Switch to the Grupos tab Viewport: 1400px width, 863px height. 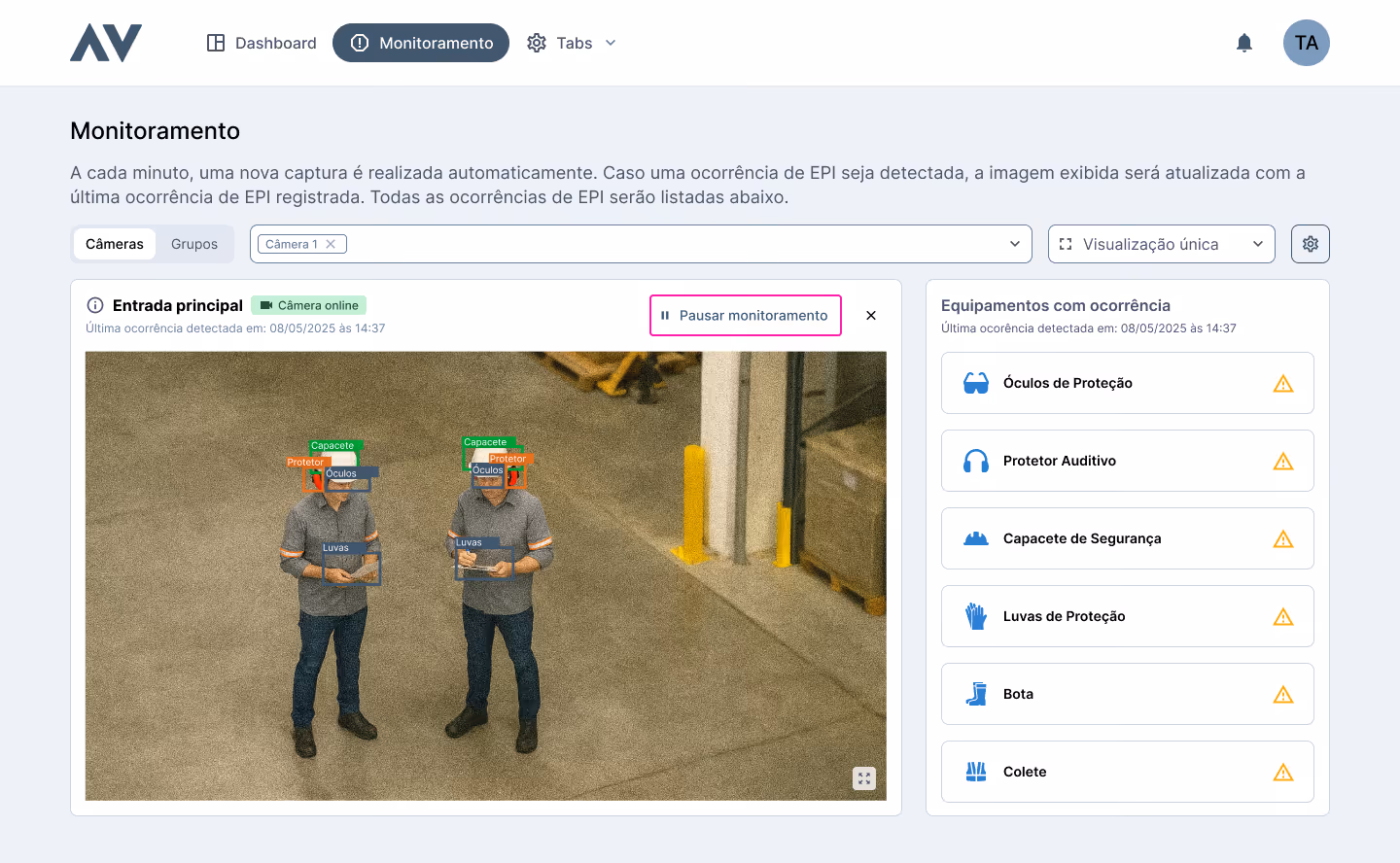tap(194, 244)
